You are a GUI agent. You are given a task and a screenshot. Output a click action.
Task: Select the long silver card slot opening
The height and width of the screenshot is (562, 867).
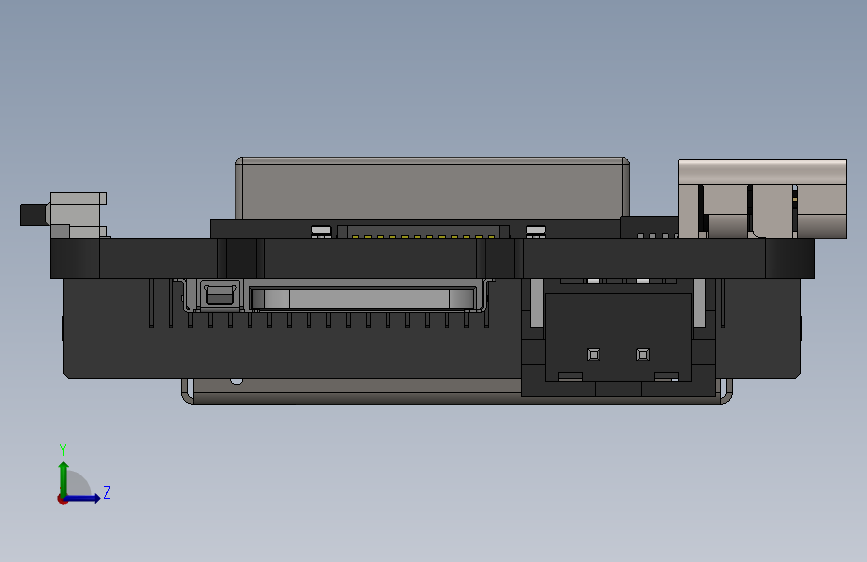(363, 298)
